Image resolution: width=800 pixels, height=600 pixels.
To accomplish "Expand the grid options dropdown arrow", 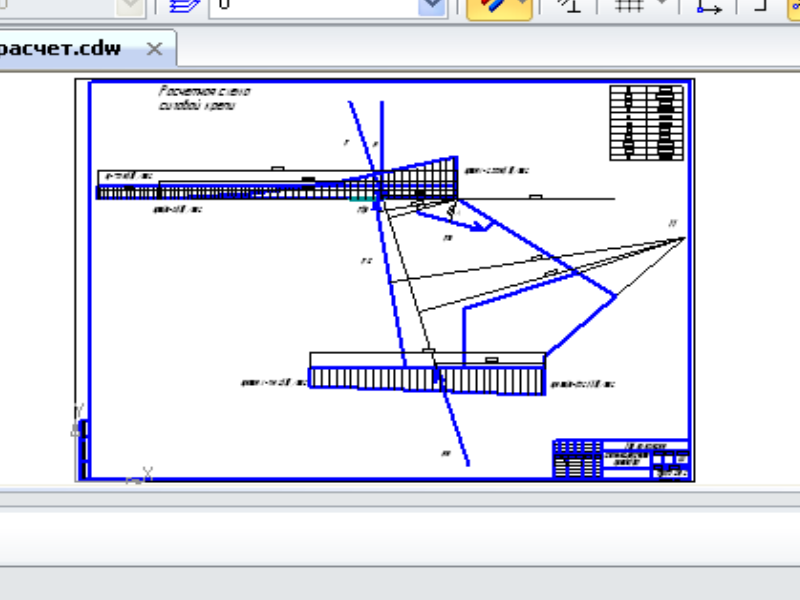I will pyautogui.click(x=663, y=4).
